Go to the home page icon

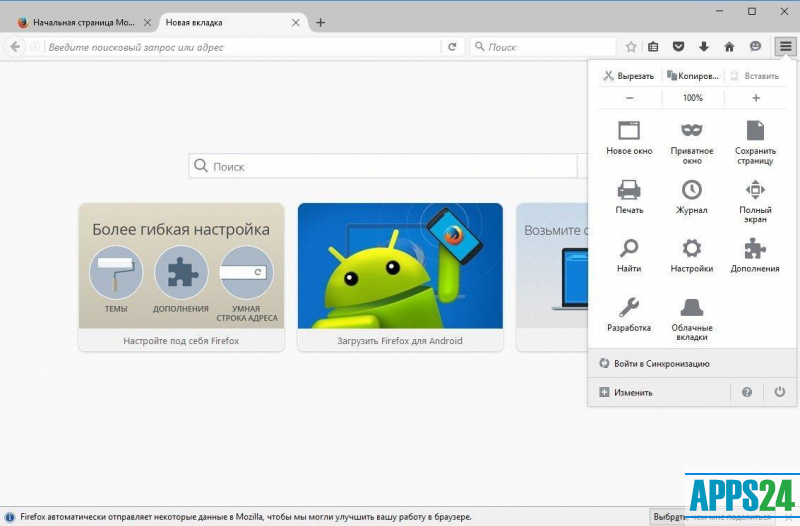[729, 47]
